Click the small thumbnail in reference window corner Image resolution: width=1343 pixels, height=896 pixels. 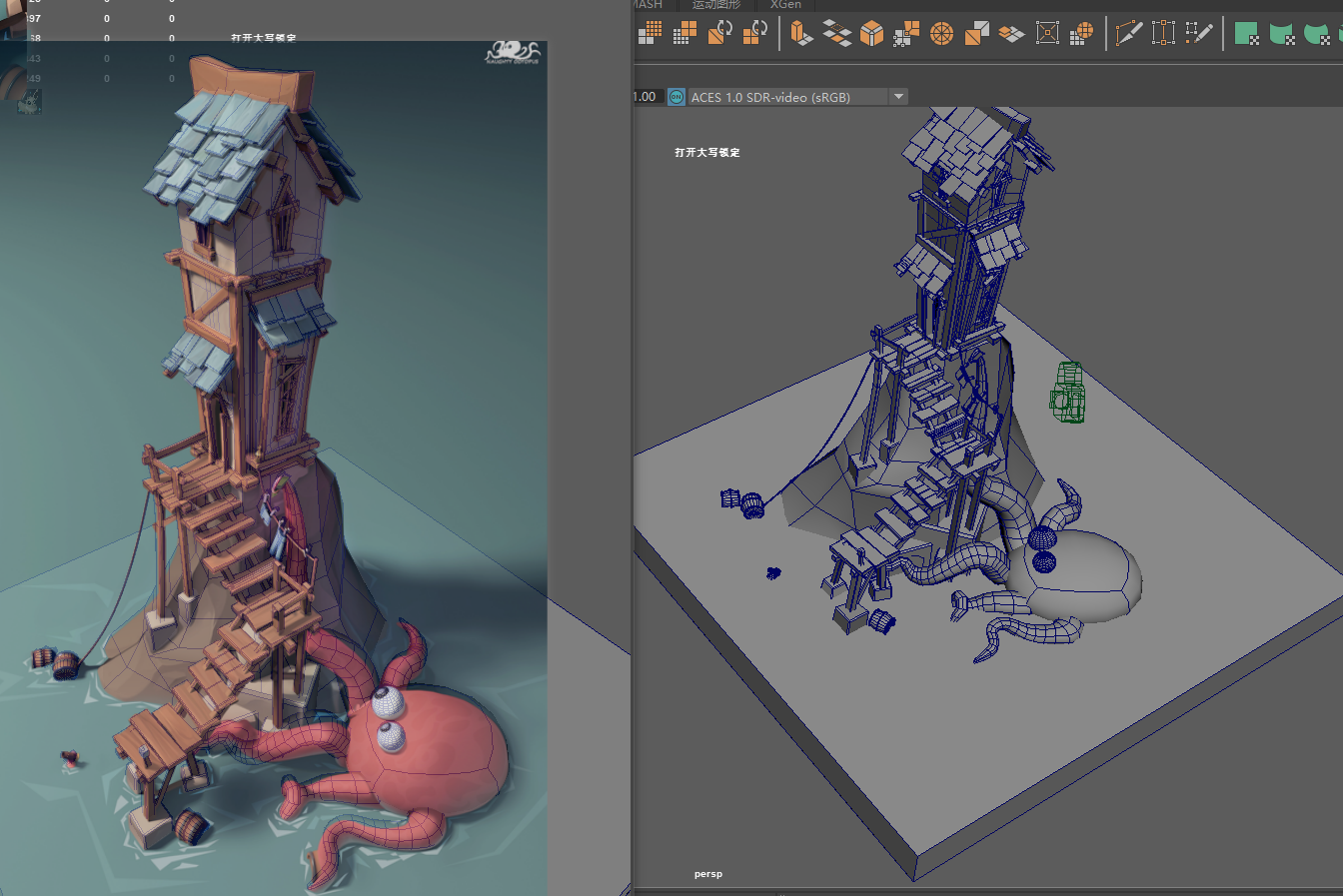coord(29,100)
